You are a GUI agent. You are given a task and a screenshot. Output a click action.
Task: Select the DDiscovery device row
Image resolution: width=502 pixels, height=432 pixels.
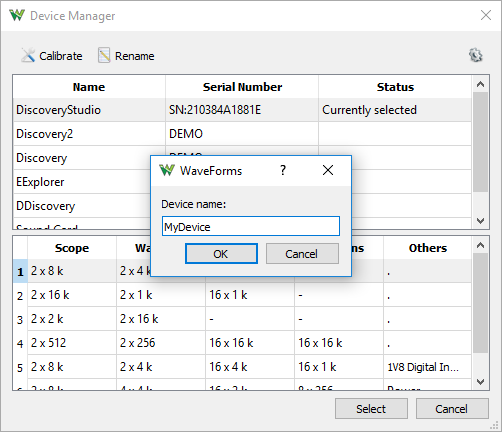coord(82,206)
